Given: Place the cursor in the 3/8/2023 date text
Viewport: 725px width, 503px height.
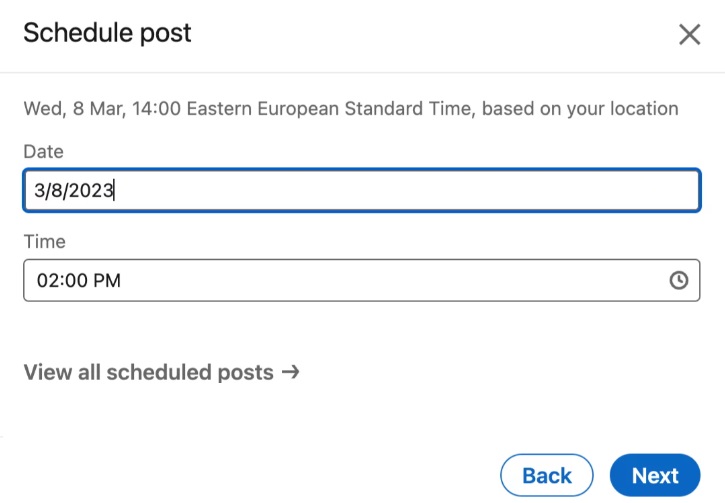Looking at the screenshot, I should coord(74,190).
